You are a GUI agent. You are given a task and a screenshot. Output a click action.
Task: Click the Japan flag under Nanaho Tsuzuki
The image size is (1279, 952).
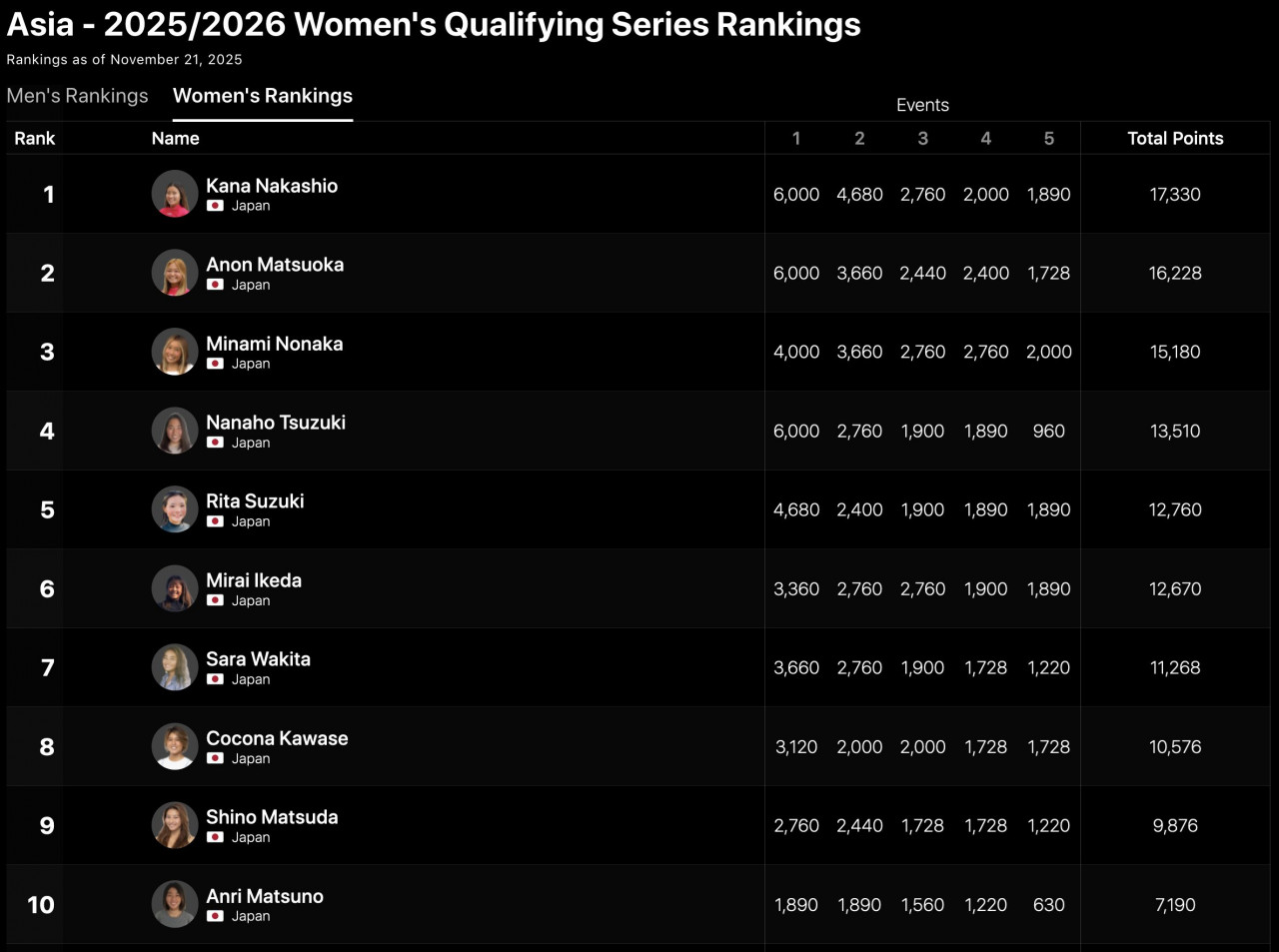(x=215, y=443)
